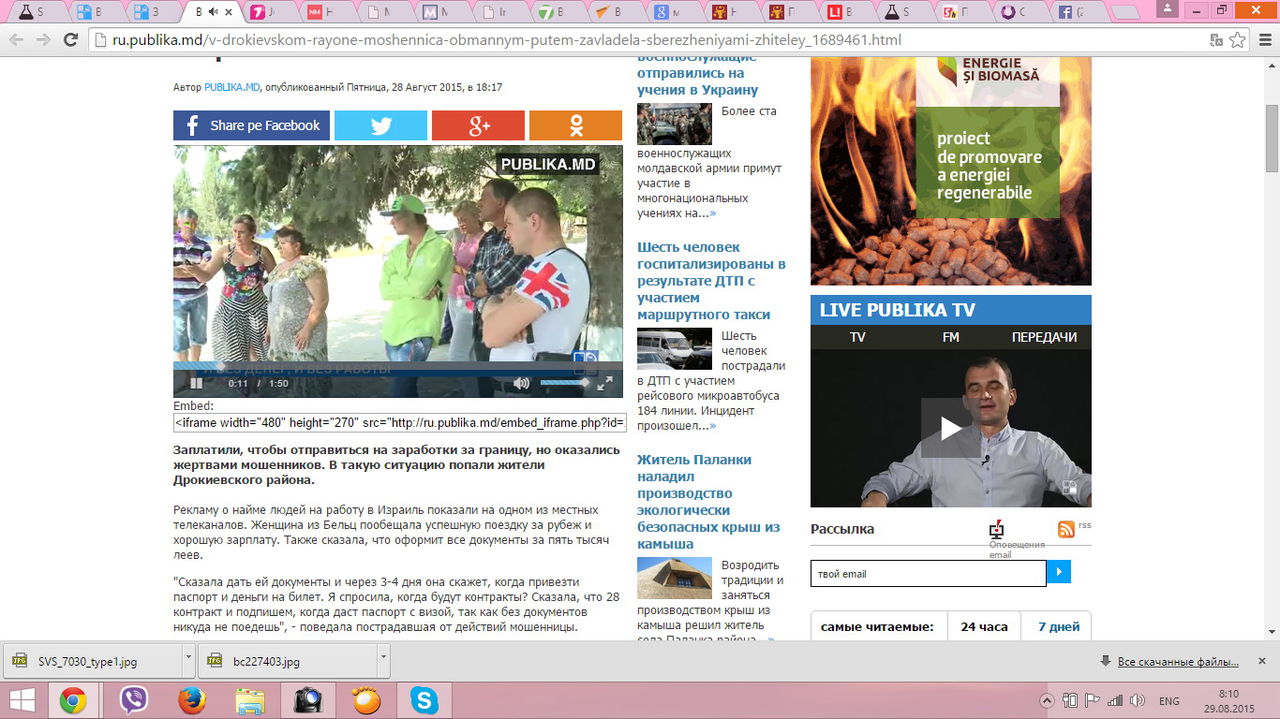Bookmark this page with the star icon

pos(1237,40)
